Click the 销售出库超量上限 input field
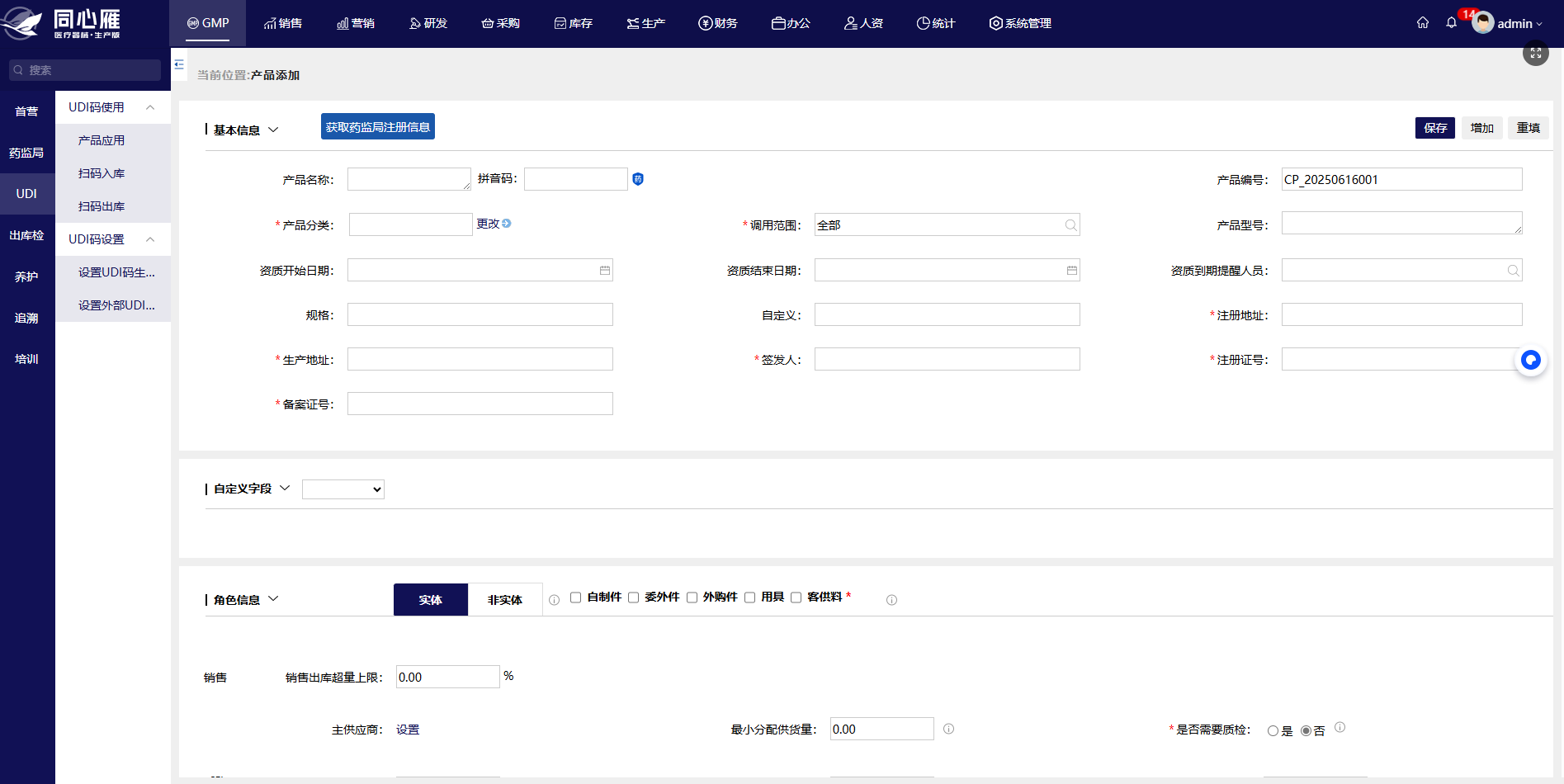 click(448, 677)
